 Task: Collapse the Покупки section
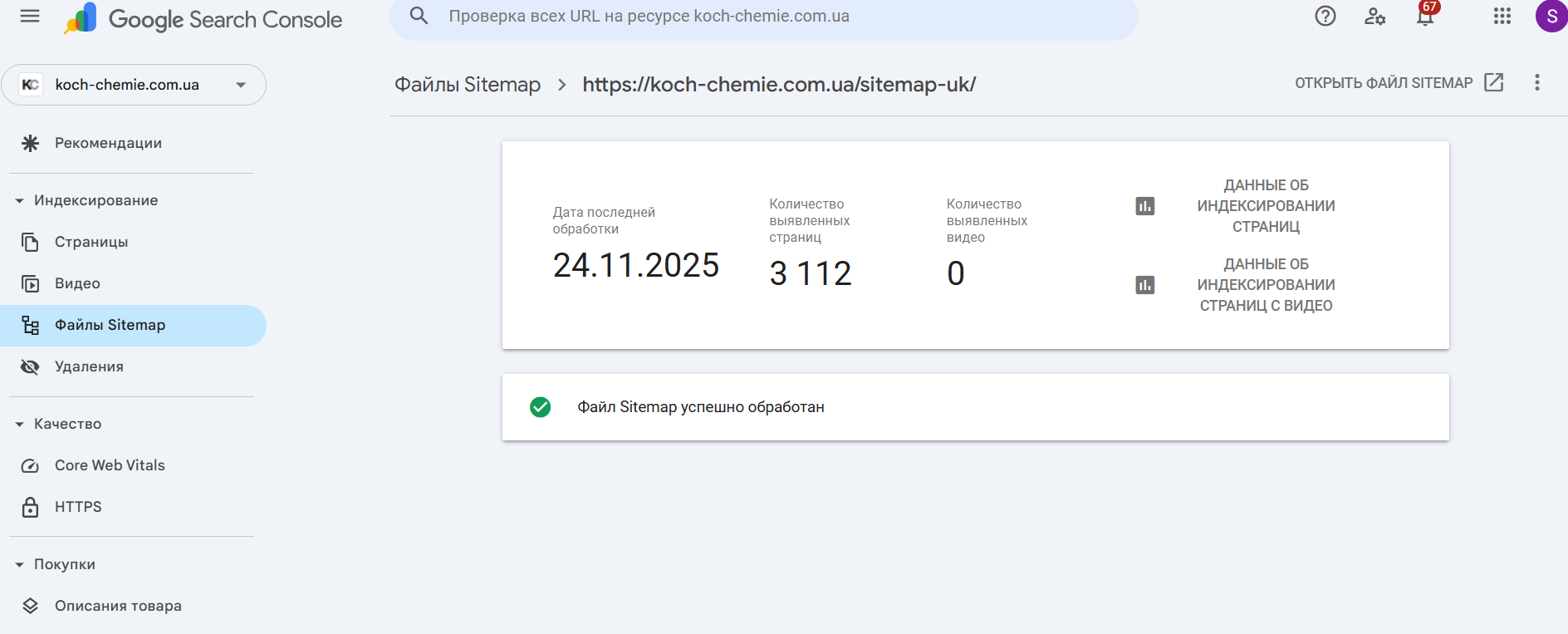(64, 564)
